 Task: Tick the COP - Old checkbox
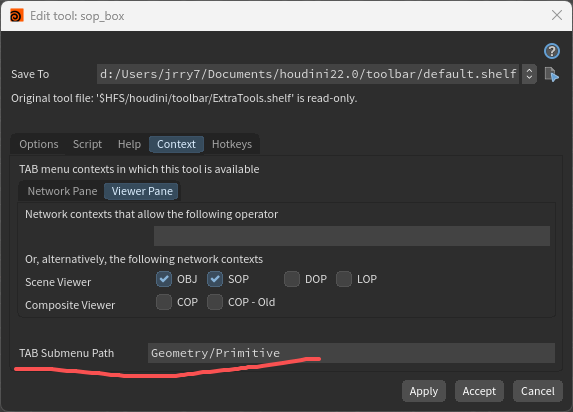tap(215, 302)
